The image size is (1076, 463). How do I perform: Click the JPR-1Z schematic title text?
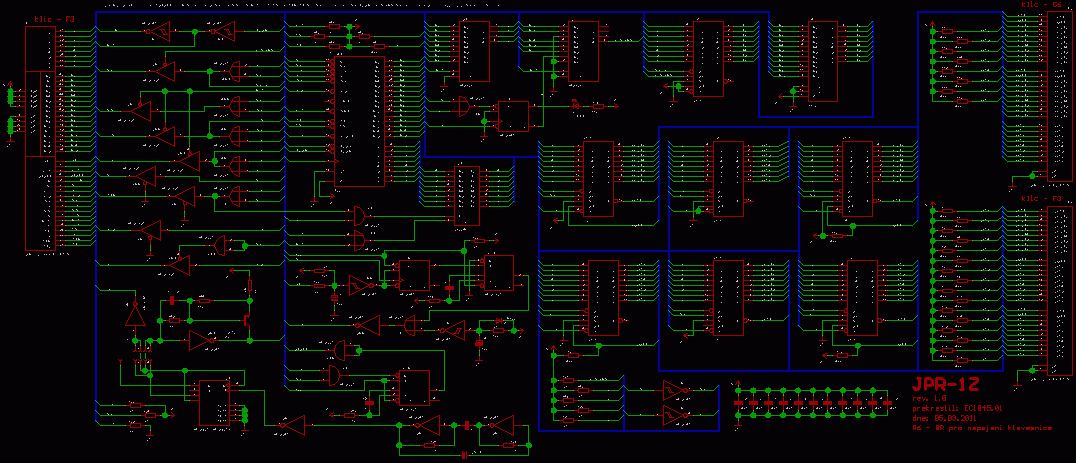pyautogui.click(x=945, y=384)
